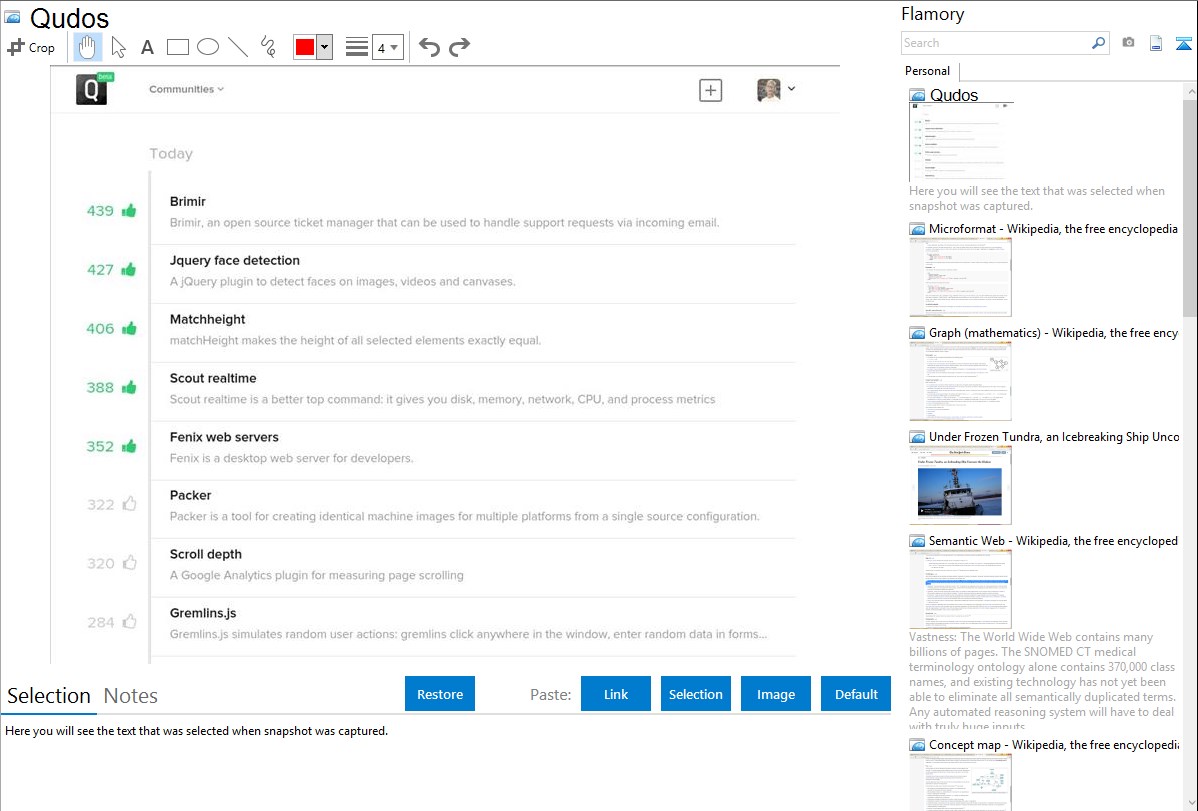Open the Jquery face detection link
The width and height of the screenshot is (1198, 811).
[235, 260]
